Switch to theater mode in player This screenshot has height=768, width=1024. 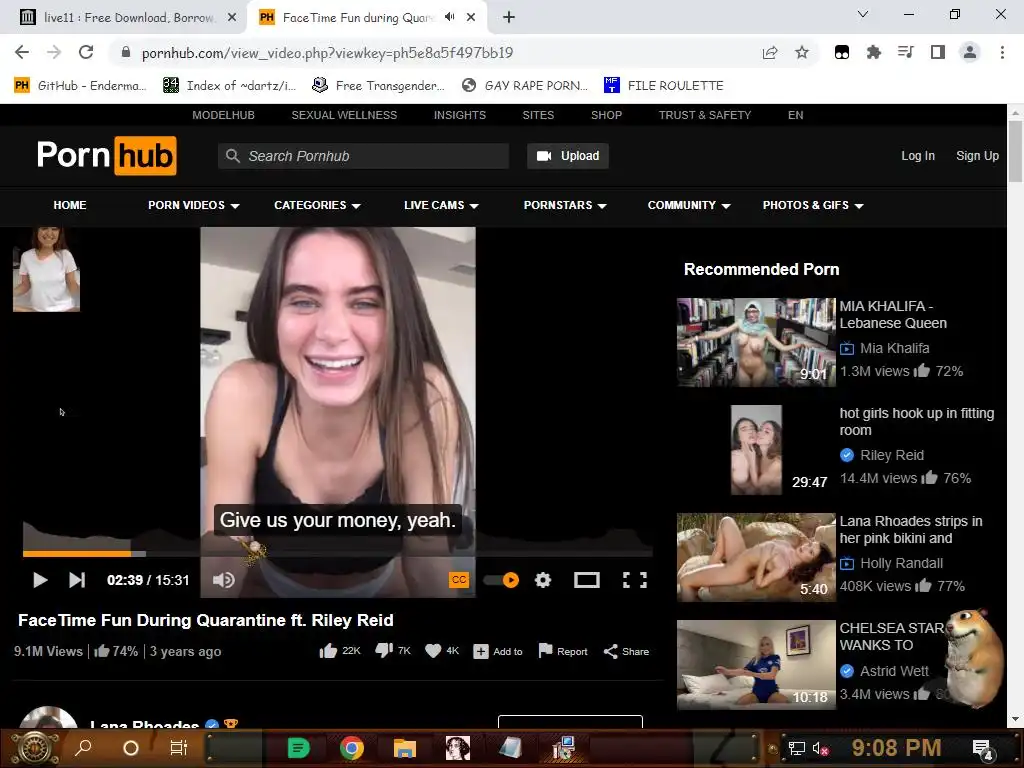586,580
